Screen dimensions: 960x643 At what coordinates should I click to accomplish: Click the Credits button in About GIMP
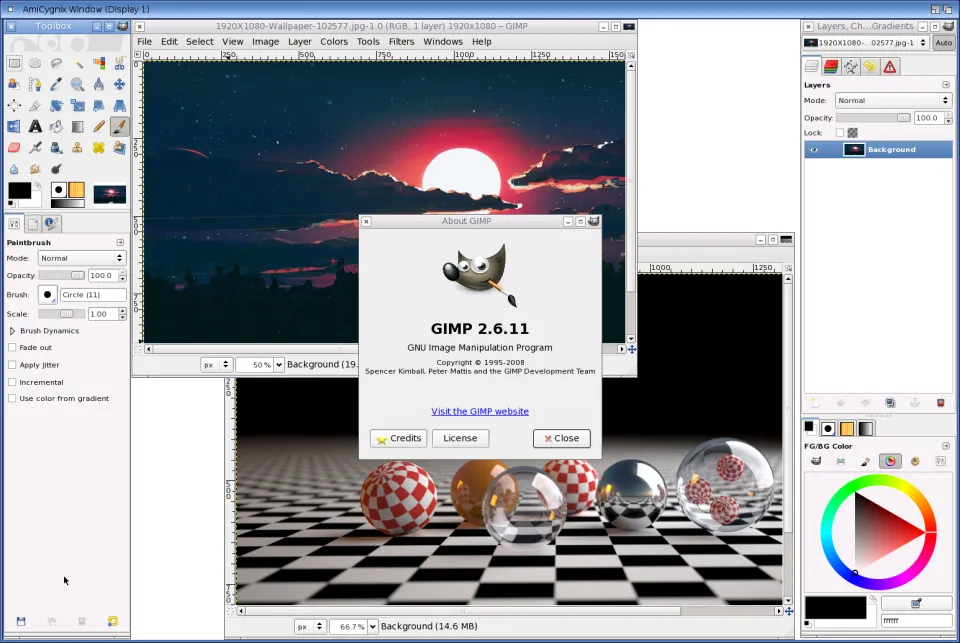398,438
